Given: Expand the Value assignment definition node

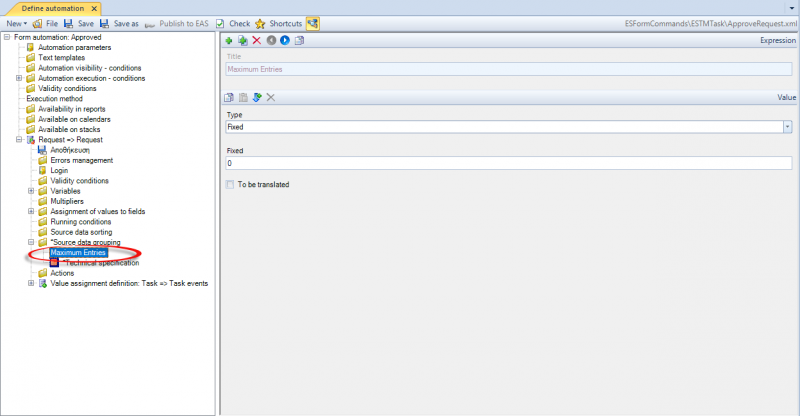Looking at the screenshot, I should tap(31, 283).
